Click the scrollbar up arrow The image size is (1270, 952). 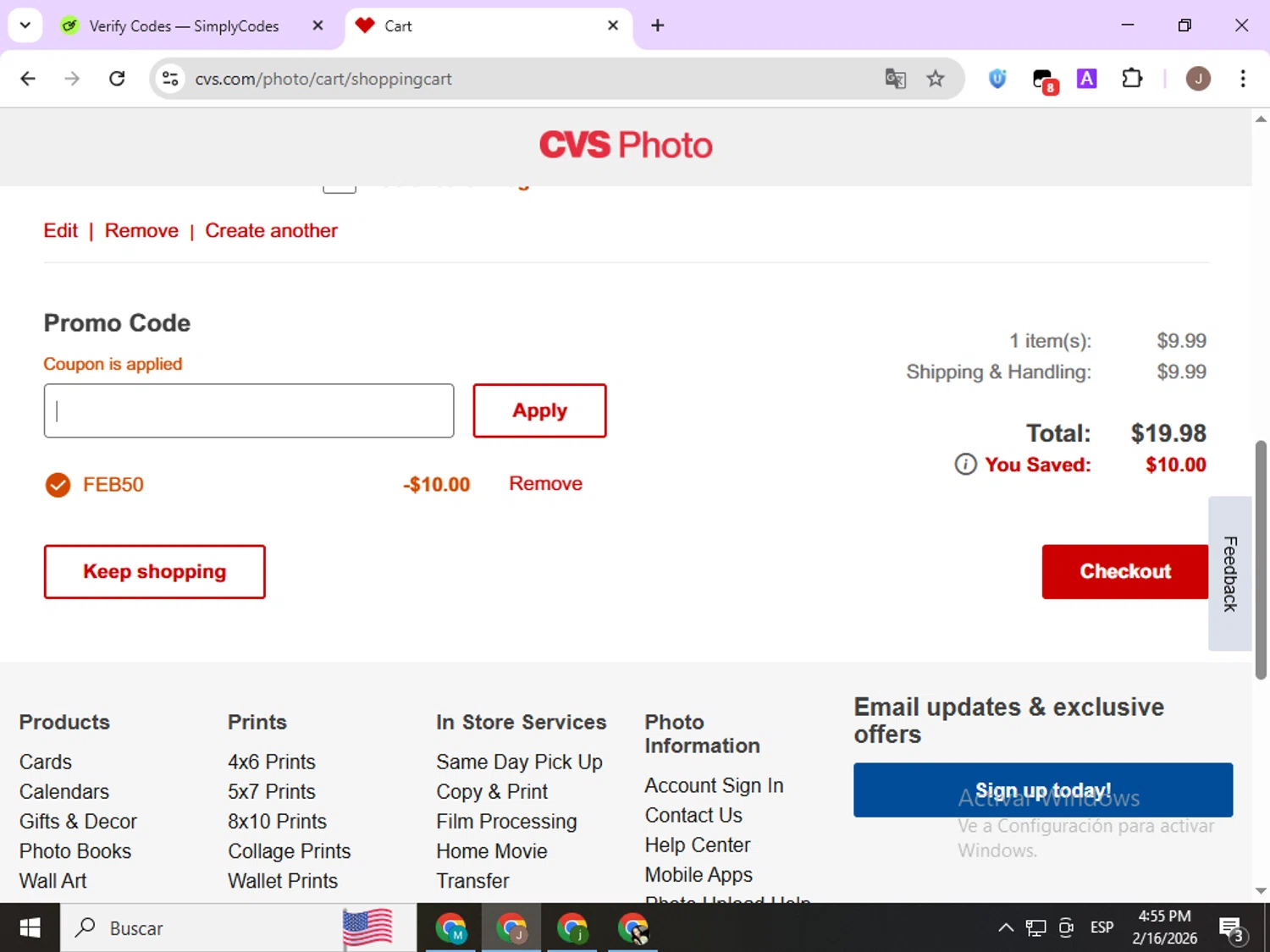tap(1261, 119)
